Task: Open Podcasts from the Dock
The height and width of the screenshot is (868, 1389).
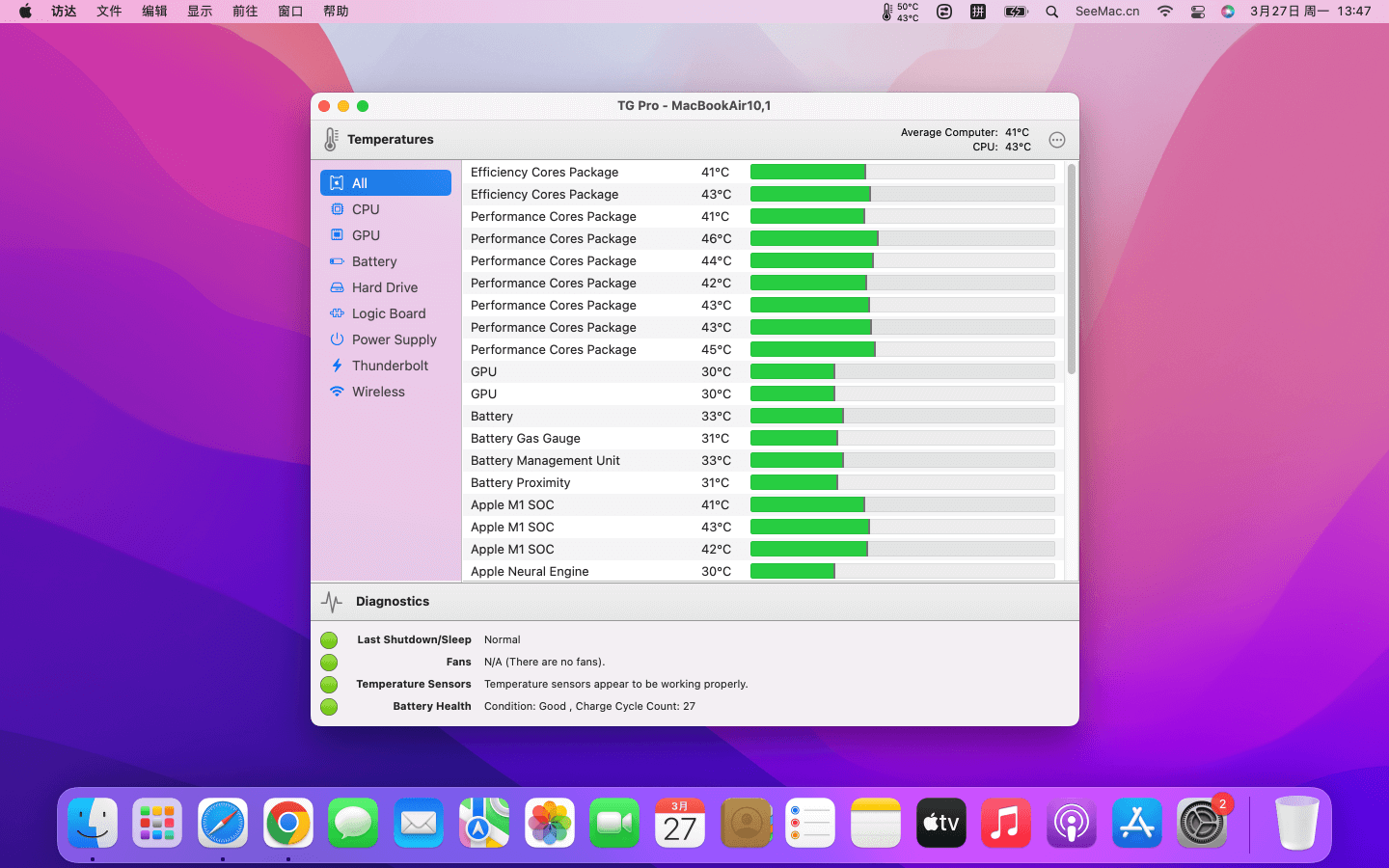Action: [x=1072, y=823]
